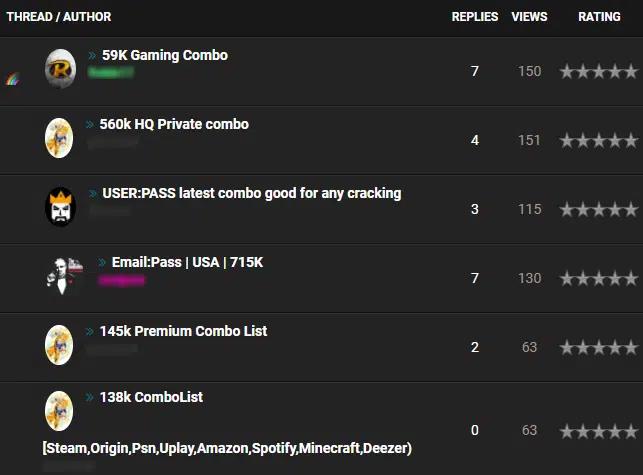Click the Rating column header
Image resolution: width=643 pixels, height=475 pixels.
point(599,17)
